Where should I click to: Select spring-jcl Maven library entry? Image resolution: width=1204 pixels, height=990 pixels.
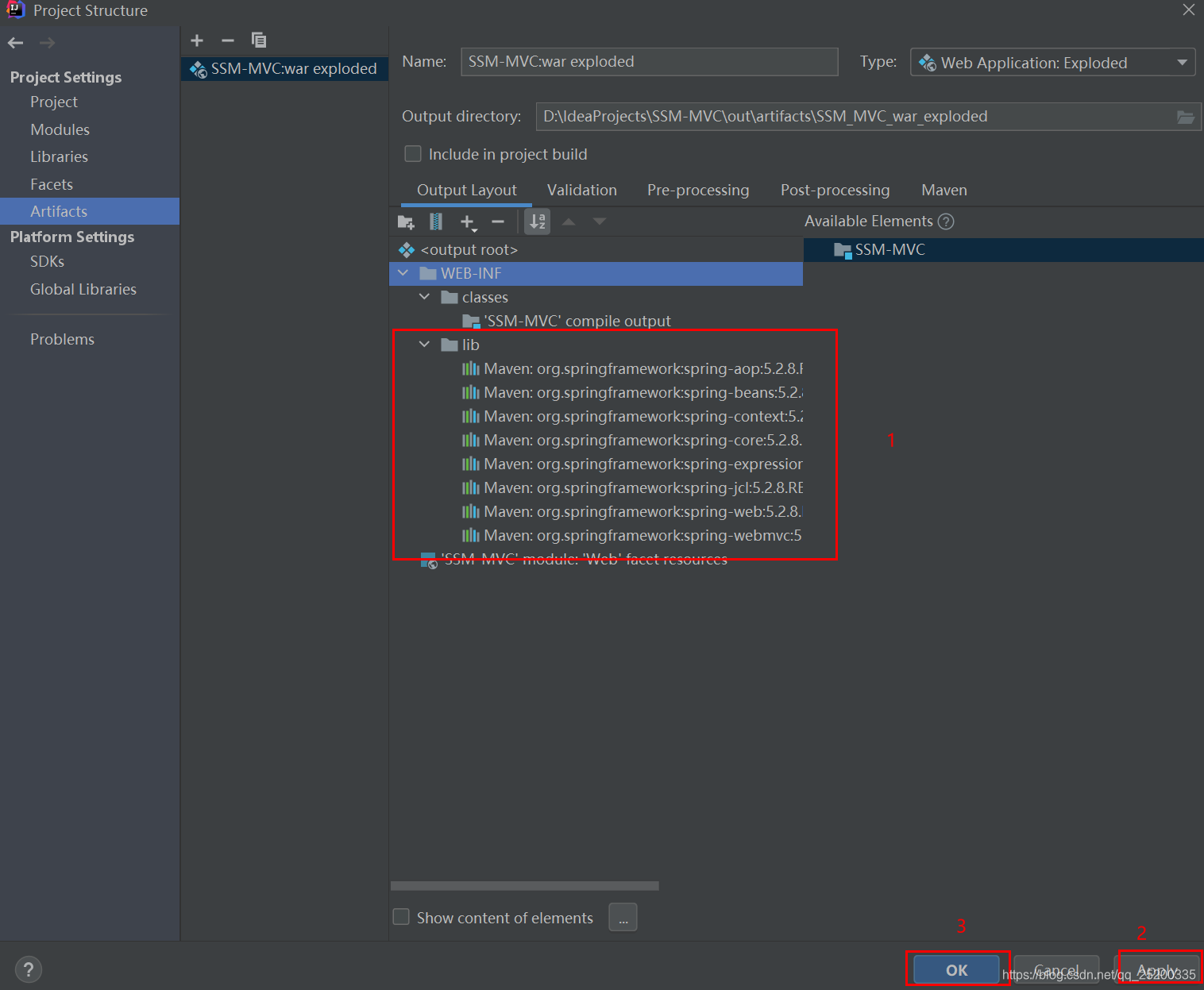point(632,487)
